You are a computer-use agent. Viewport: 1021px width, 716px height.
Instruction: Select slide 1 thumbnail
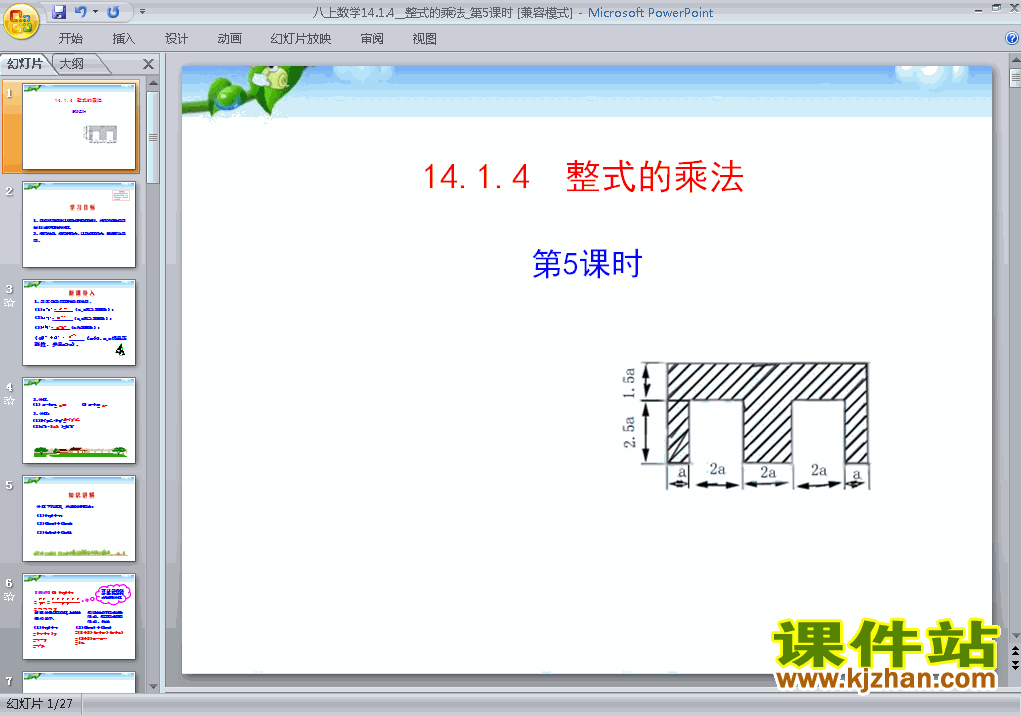[79, 126]
